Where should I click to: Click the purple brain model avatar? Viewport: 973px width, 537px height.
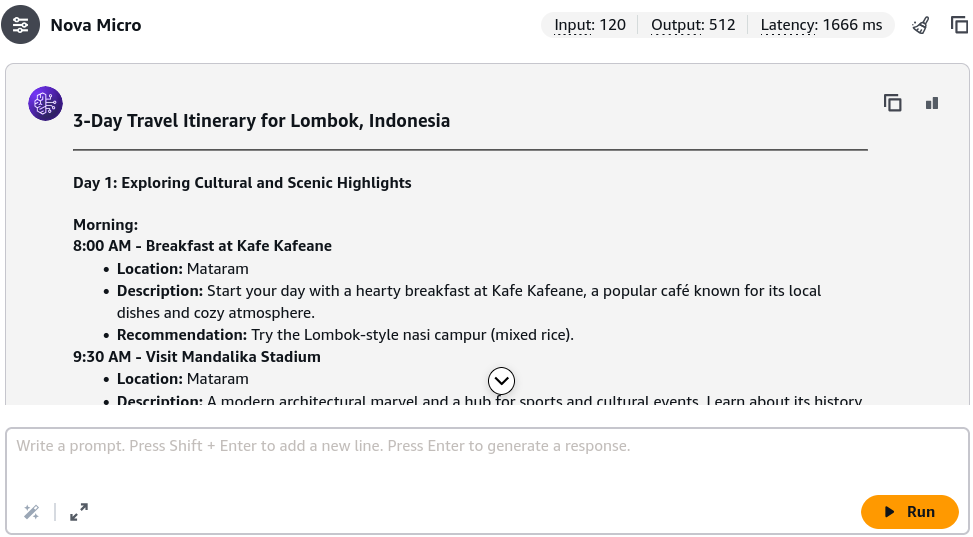pyautogui.click(x=45, y=103)
